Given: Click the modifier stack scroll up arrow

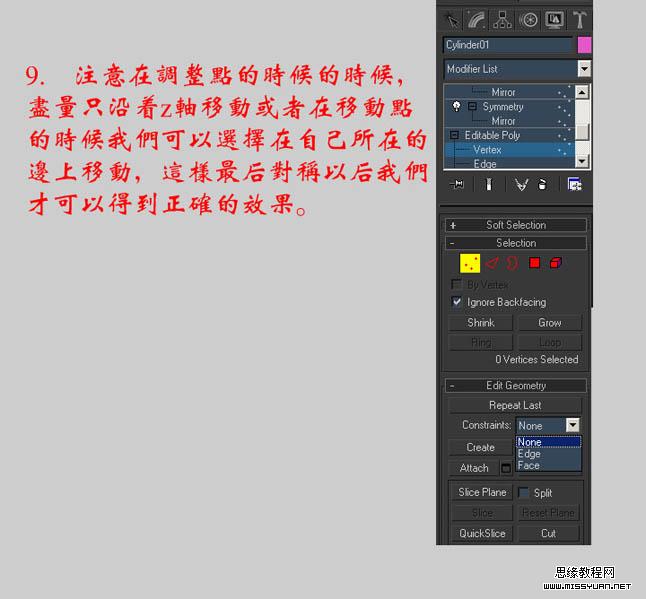Looking at the screenshot, I should [581, 92].
